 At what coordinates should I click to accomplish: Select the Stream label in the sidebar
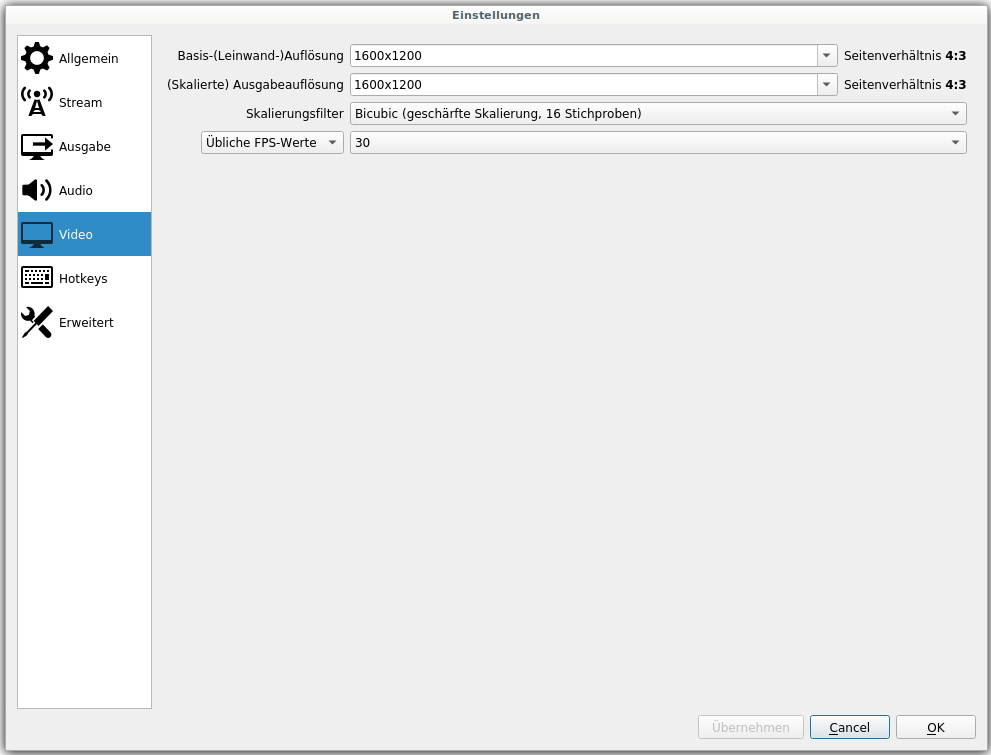coord(81,103)
